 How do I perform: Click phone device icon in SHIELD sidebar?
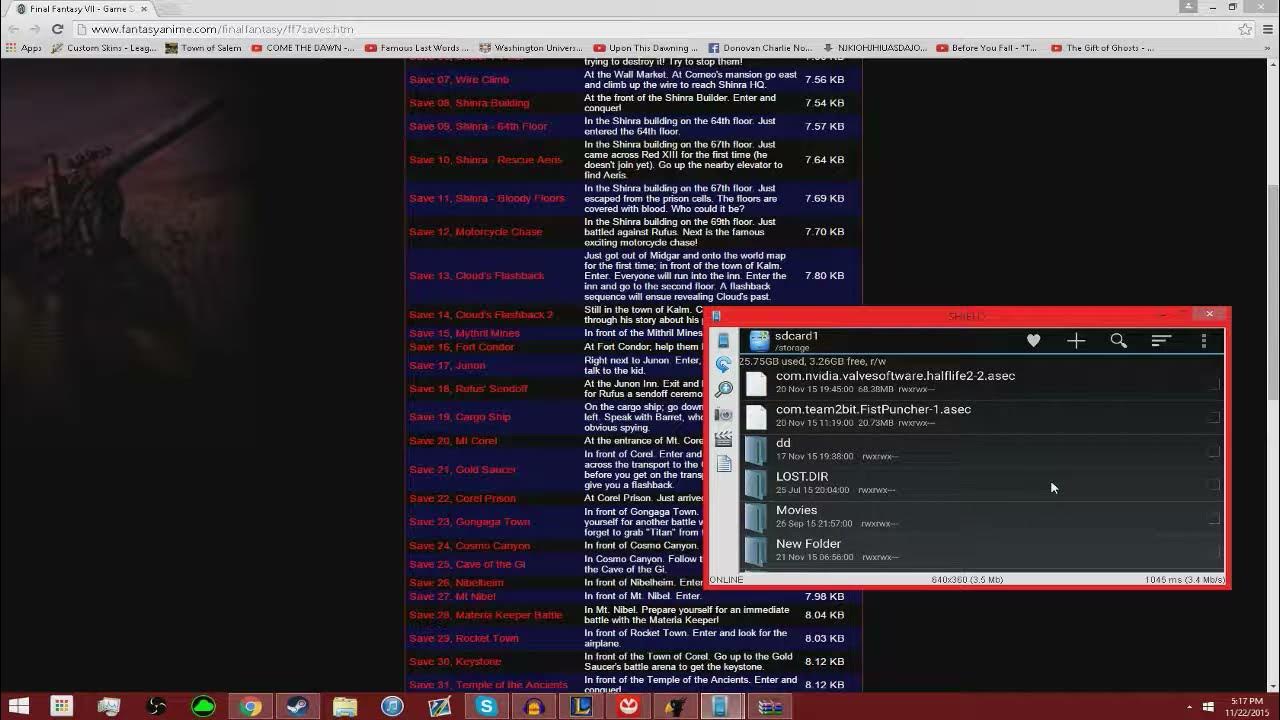[723, 341]
